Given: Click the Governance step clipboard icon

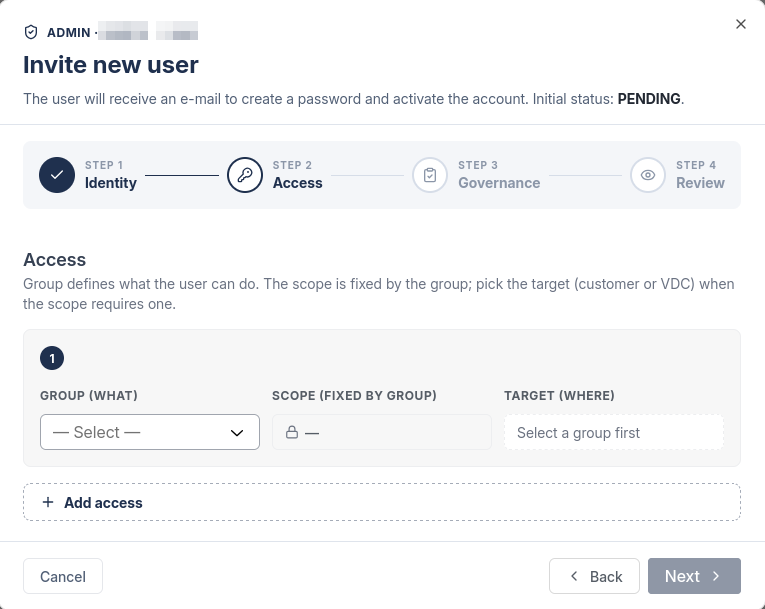Looking at the screenshot, I should coord(430,175).
